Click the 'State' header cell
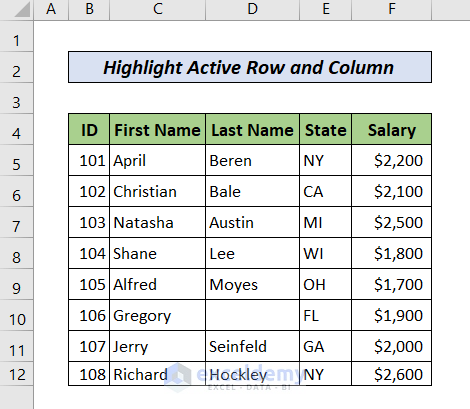Viewport: 470px width, 409px height. 326,129
